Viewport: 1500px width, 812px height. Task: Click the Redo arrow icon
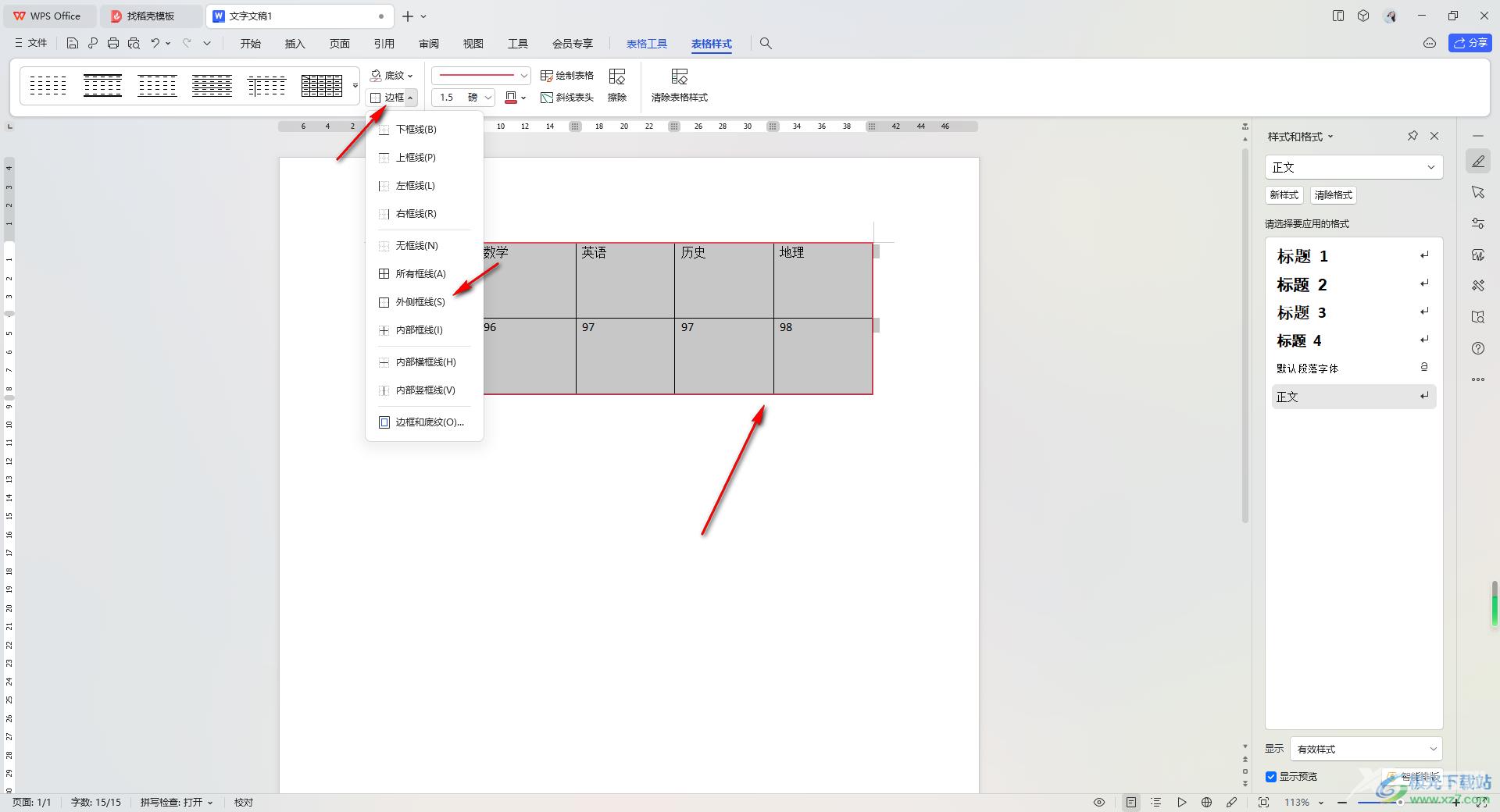pos(187,44)
